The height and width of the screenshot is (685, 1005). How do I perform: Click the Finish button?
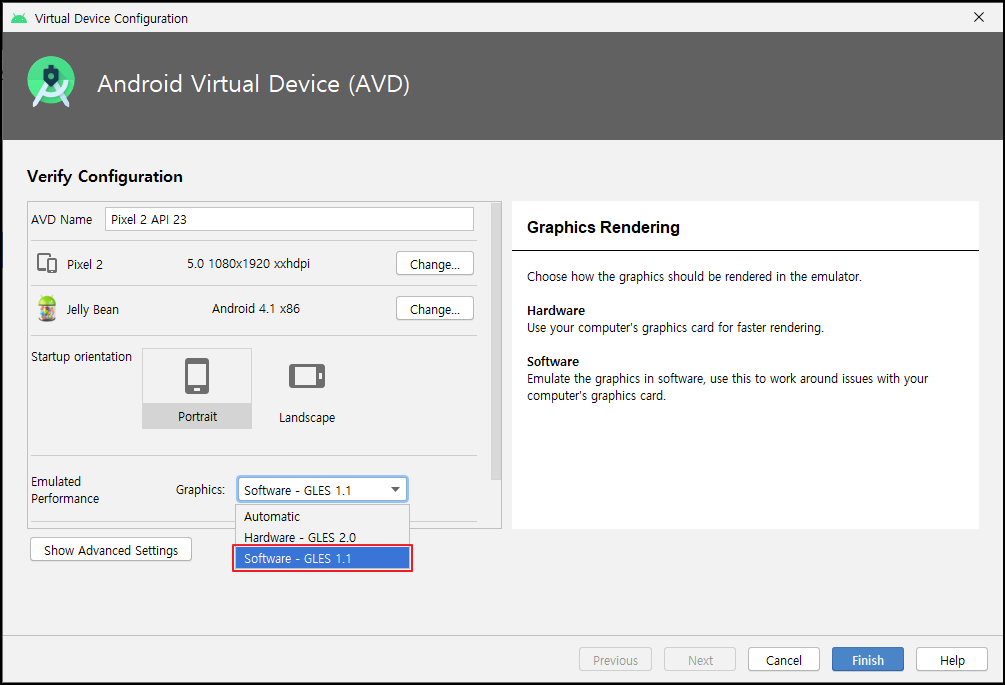tap(868, 659)
